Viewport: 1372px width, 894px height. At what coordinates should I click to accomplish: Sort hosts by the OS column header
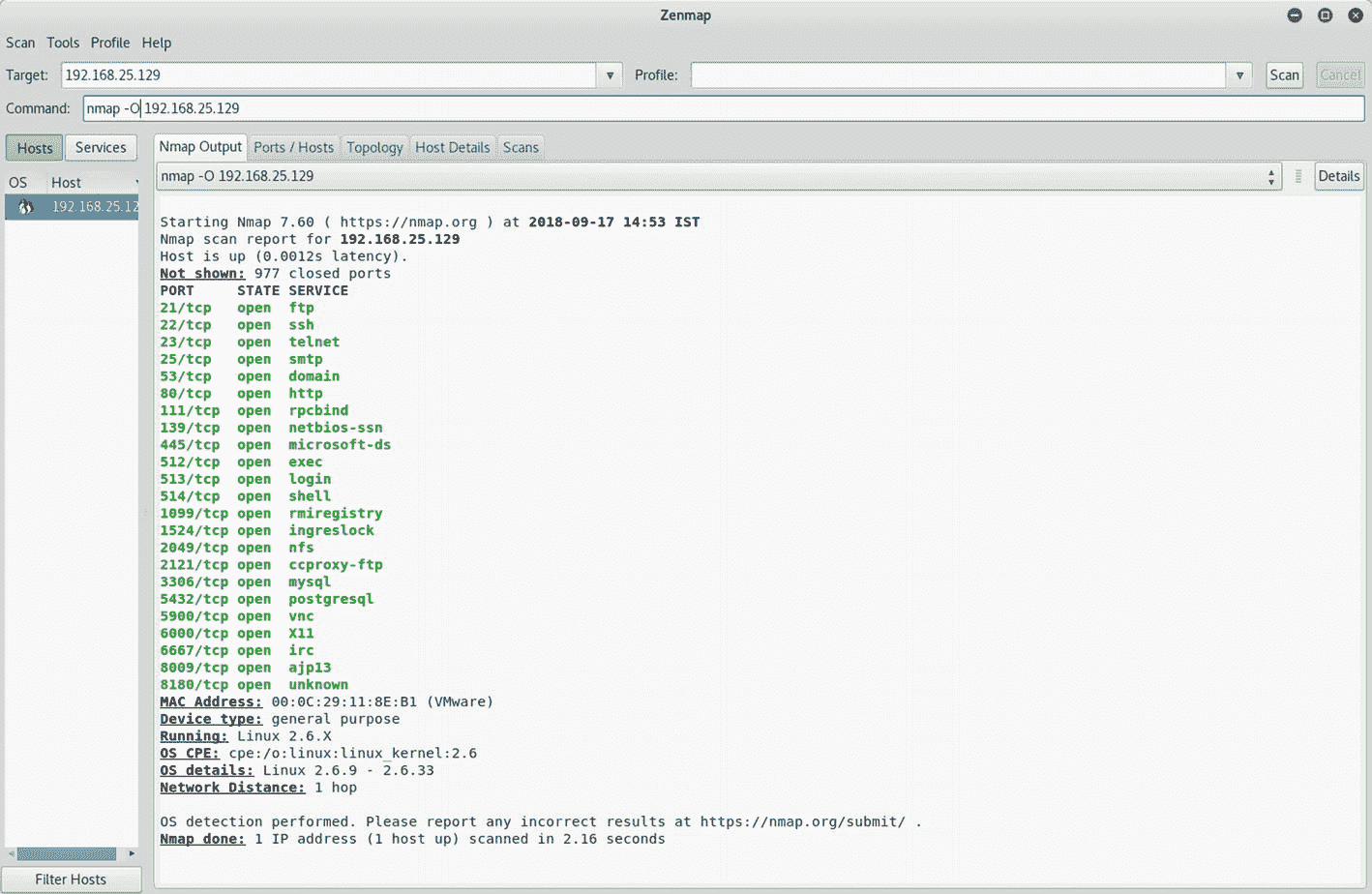tap(18, 182)
